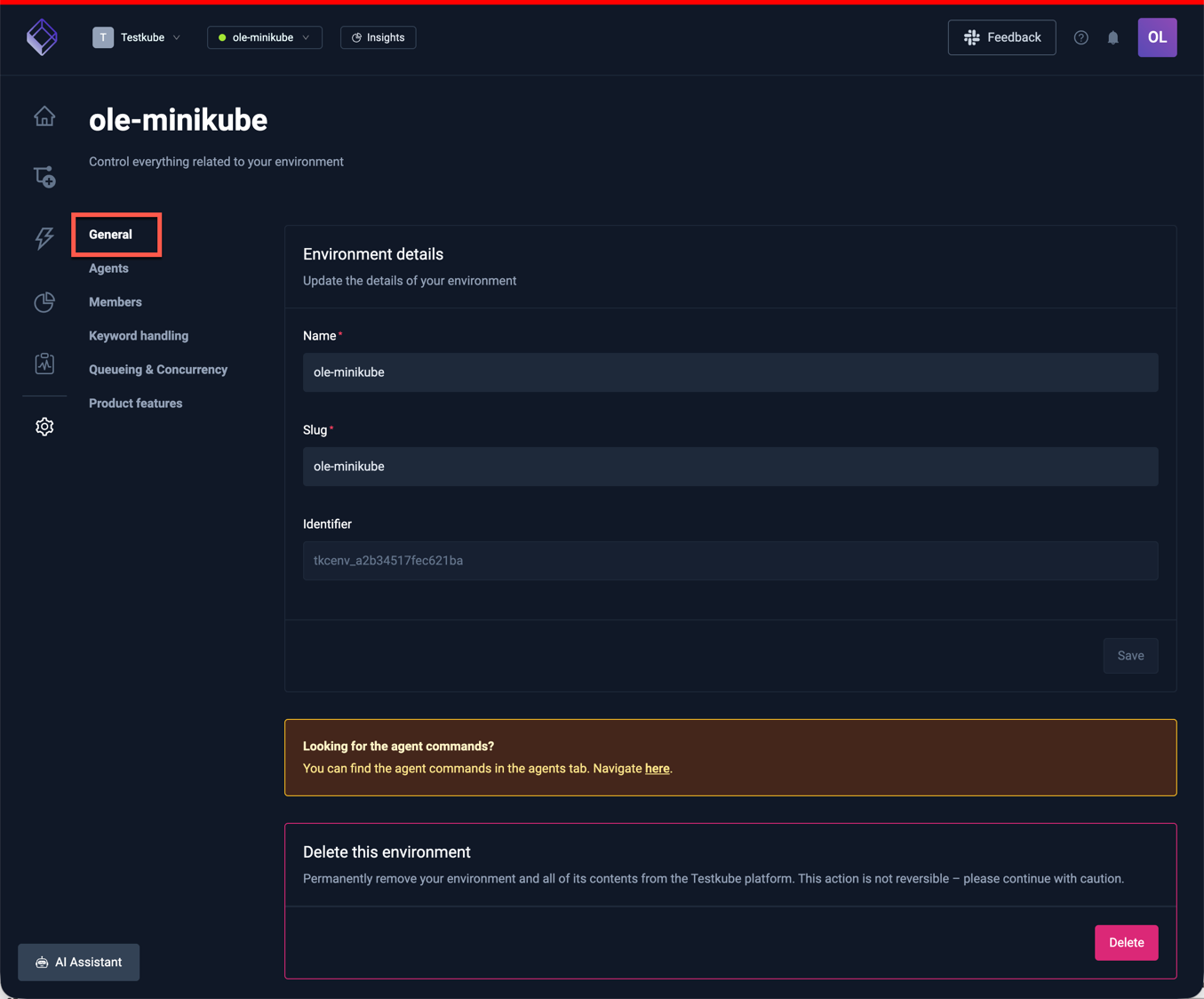1204x999 pixels.
Task: Click inside the Name input field
Action: tap(730, 372)
